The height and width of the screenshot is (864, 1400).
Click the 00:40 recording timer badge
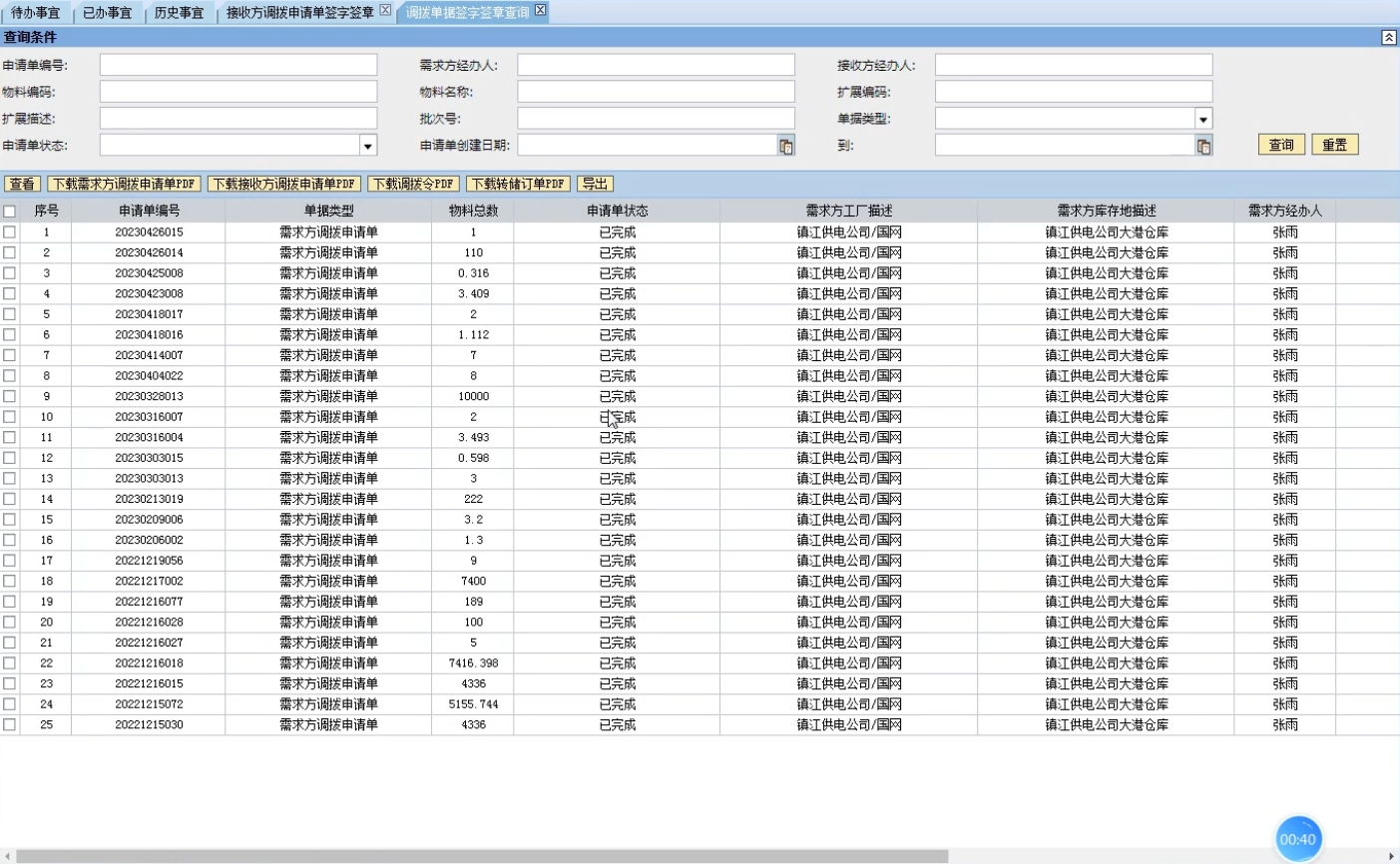(x=1297, y=839)
